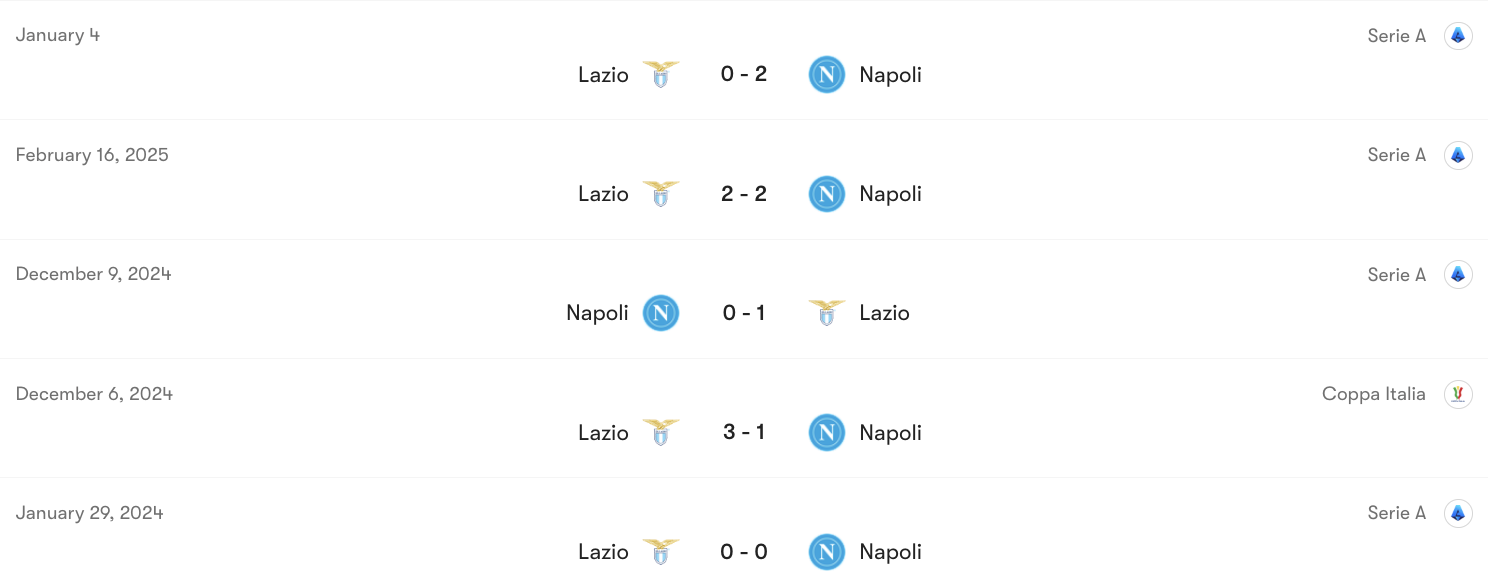Select the Lazio badge in the January 29 match

pos(661,551)
